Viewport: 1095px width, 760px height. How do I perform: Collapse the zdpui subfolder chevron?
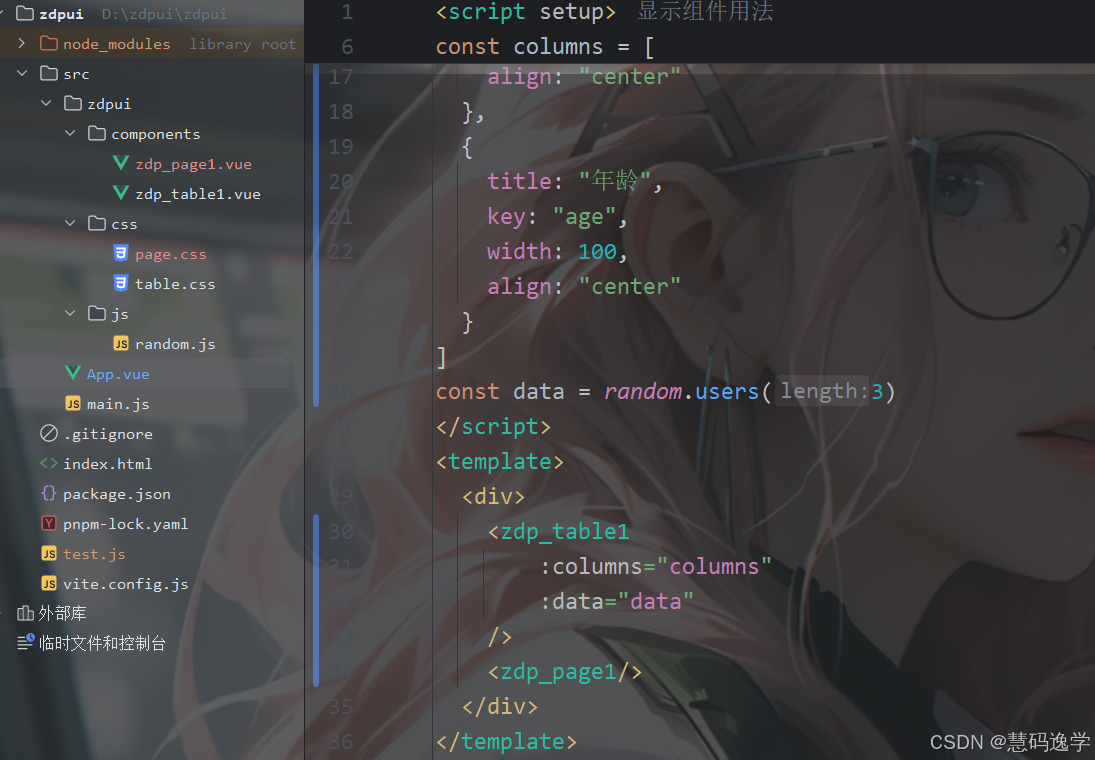[x=46, y=103]
